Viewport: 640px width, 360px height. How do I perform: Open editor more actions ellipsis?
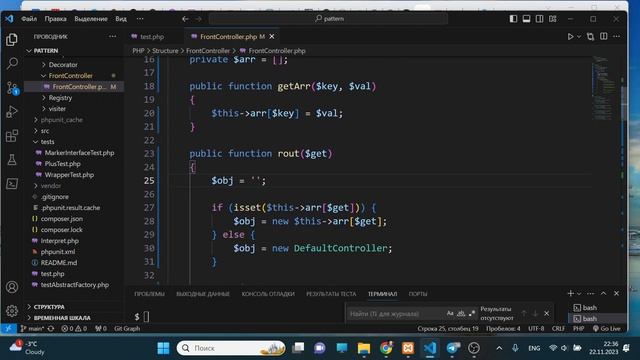[617, 36]
